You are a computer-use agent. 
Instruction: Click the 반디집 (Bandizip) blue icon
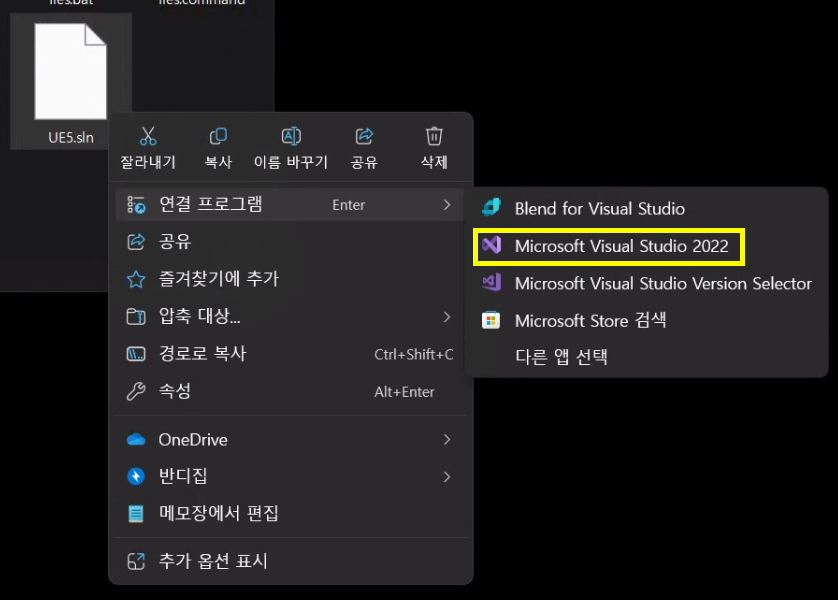136,476
